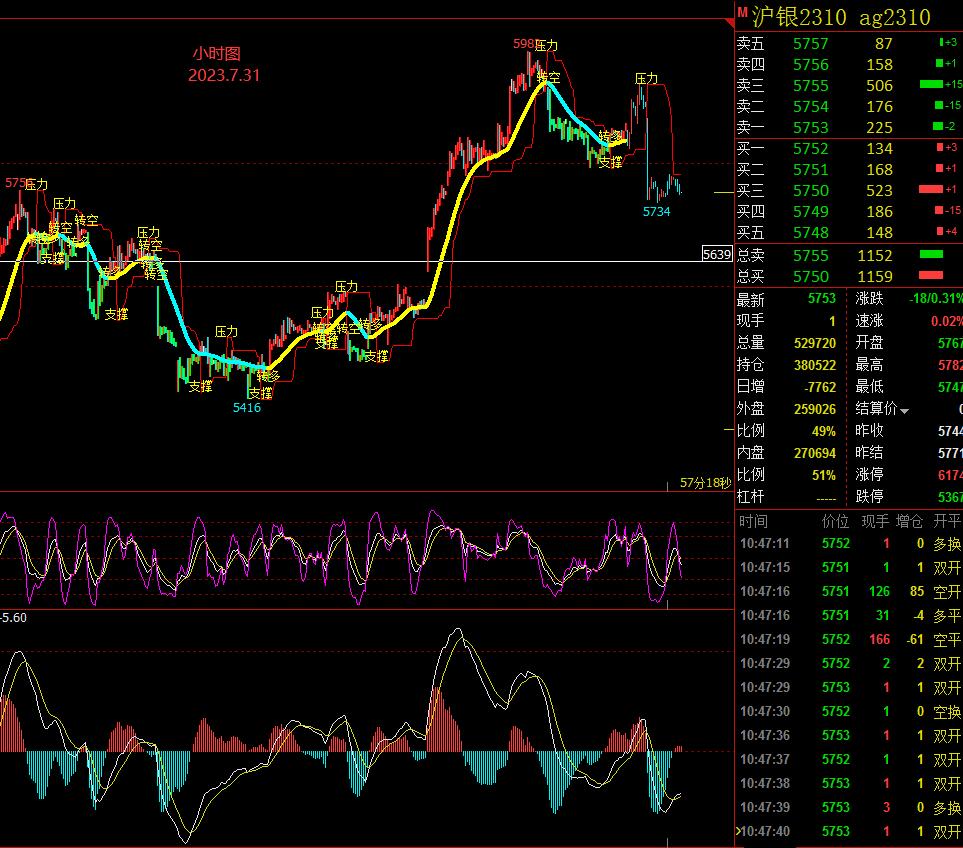Click the red M icon beside 沪银2310
Screen dimensions: 963x848
tap(743, 12)
